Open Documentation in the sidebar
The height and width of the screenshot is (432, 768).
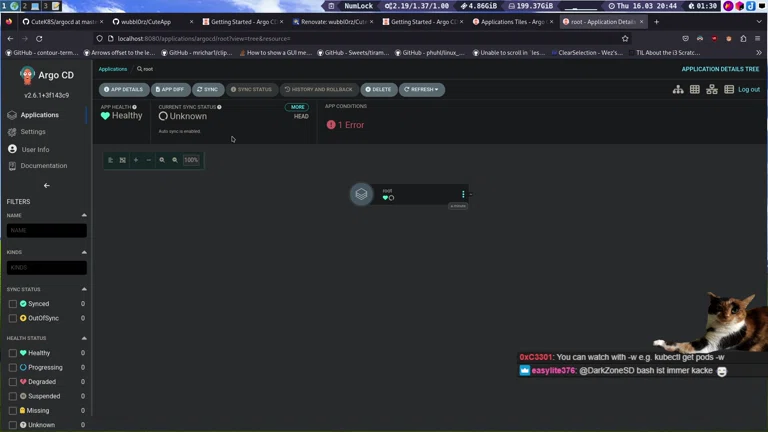pos(44,166)
